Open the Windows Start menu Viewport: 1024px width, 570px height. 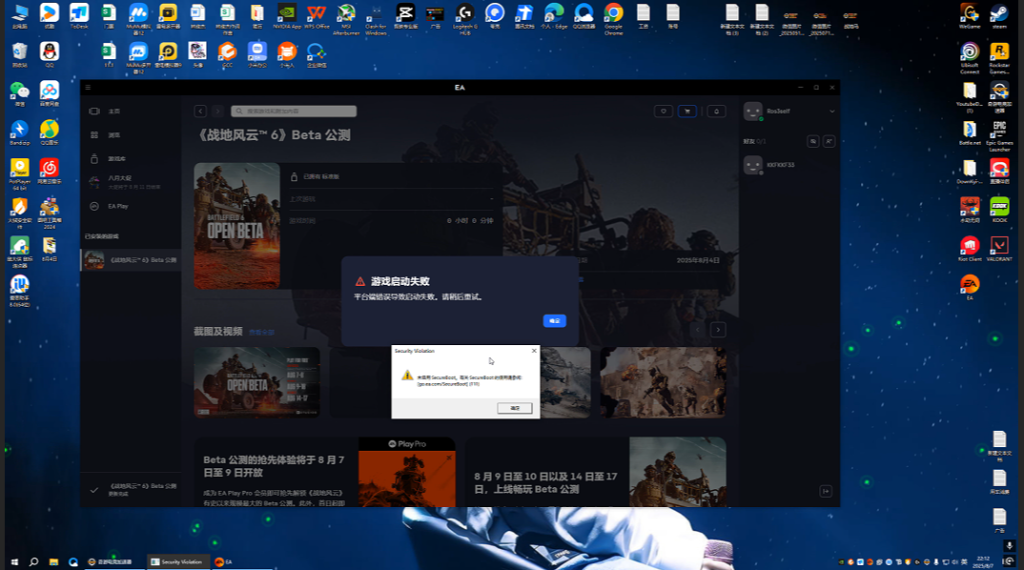click(x=14, y=562)
